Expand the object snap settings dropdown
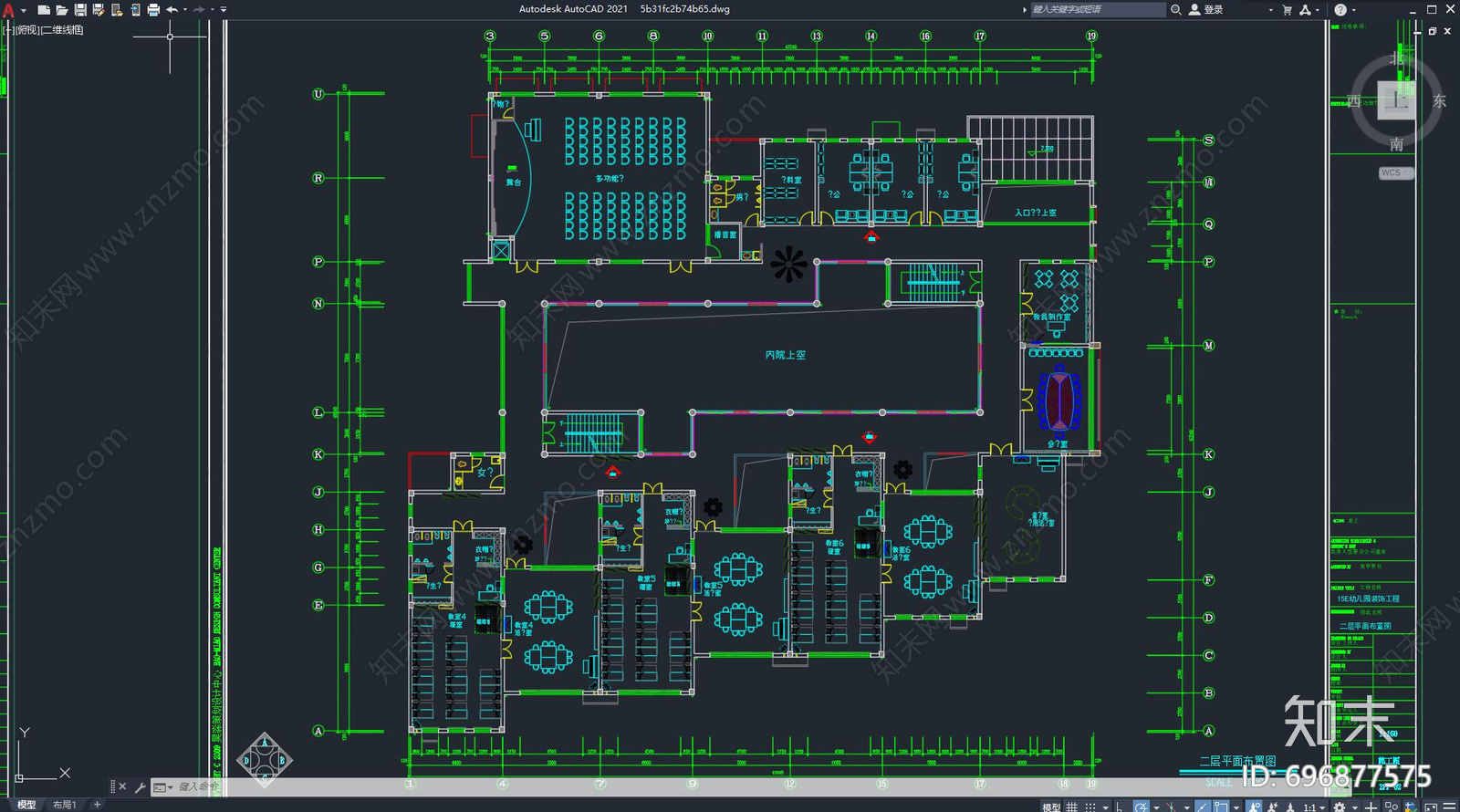The height and width of the screenshot is (812, 1460). point(1236,806)
